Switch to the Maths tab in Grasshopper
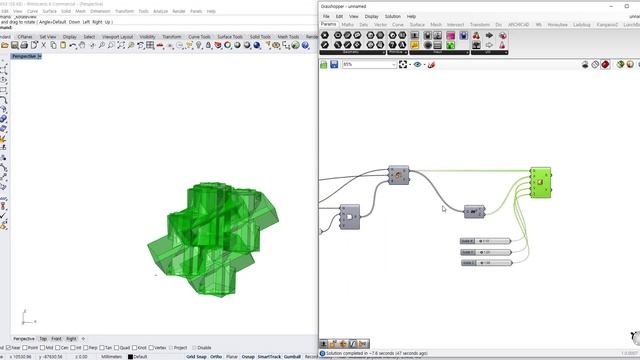Viewport: 640px width, 360px height. (347, 25)
